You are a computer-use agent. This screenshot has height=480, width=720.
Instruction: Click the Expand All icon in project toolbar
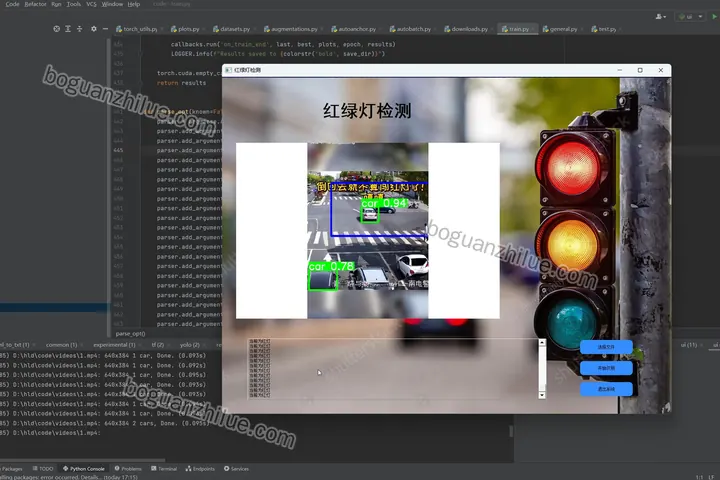(x=68, y=28)
